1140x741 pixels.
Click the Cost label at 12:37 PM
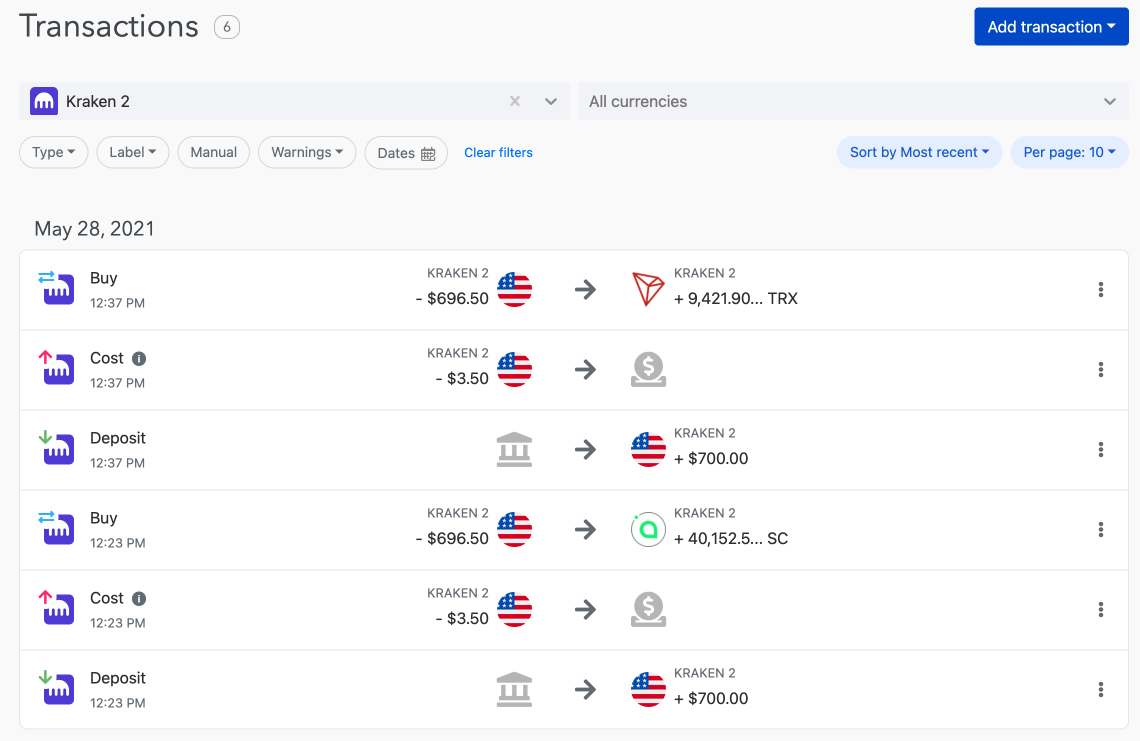coord(107,359)
